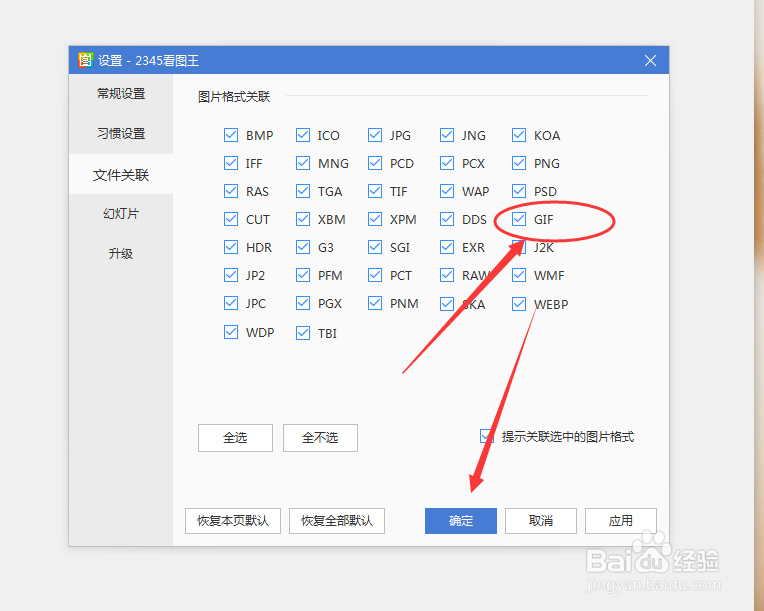Toggle the PSD format checkbox
The image size is (764, 611).
coord(519,191)
